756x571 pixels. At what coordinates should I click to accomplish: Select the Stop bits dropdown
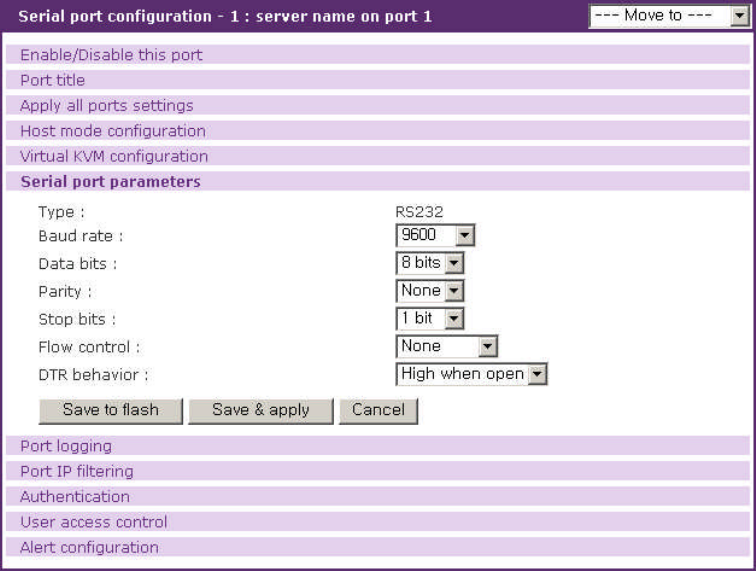click(x=430, y=318)
